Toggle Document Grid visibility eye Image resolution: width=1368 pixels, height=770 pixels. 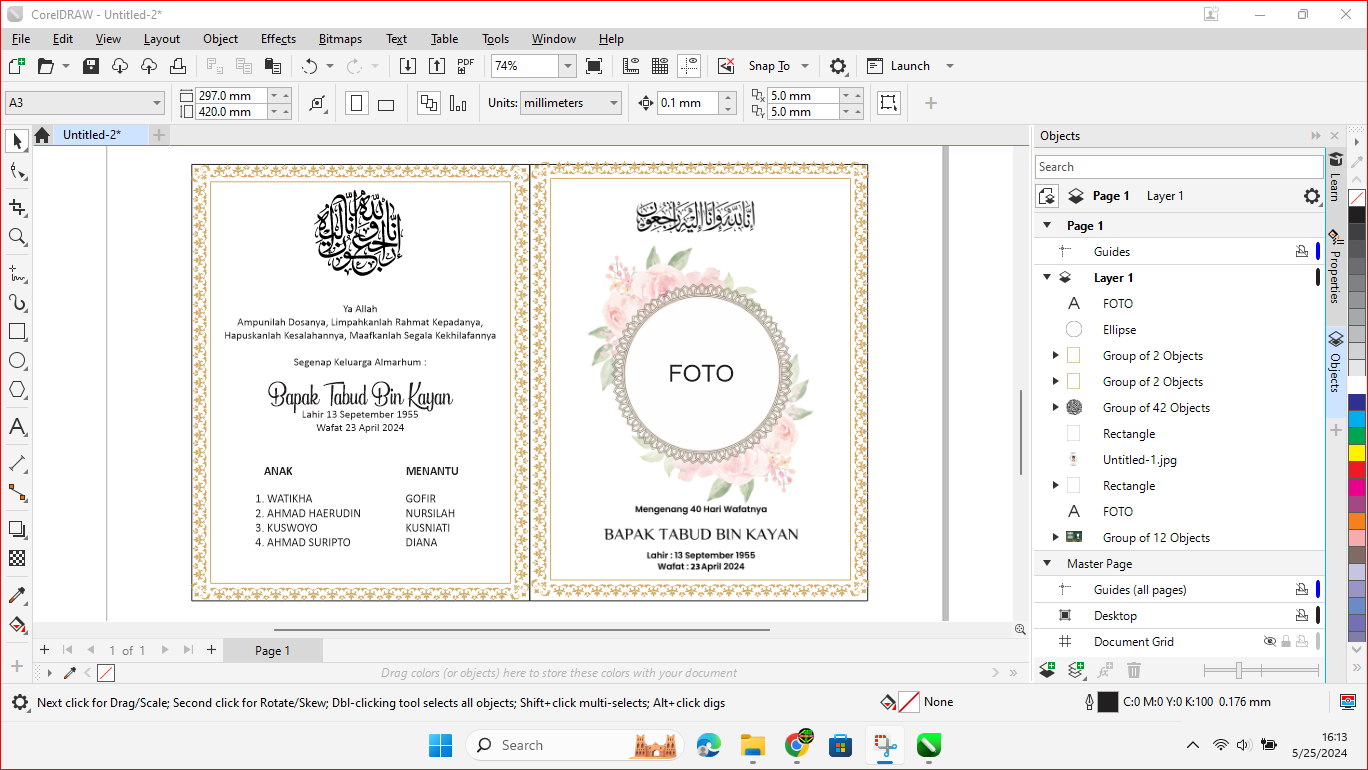pos(1270,642)
